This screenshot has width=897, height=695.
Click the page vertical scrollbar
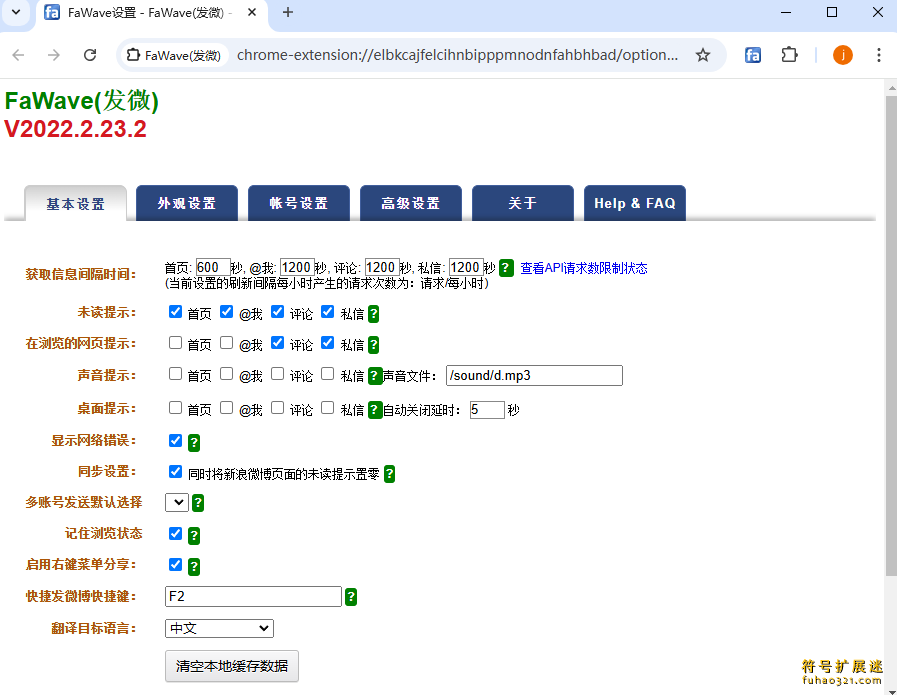[891, 337]
